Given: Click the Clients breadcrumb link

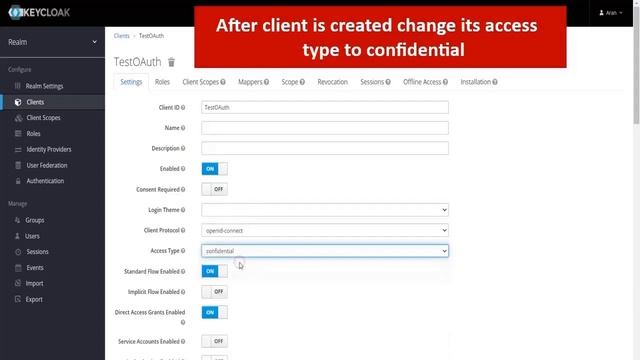Looking at the screenshot, I should (122, 36).
